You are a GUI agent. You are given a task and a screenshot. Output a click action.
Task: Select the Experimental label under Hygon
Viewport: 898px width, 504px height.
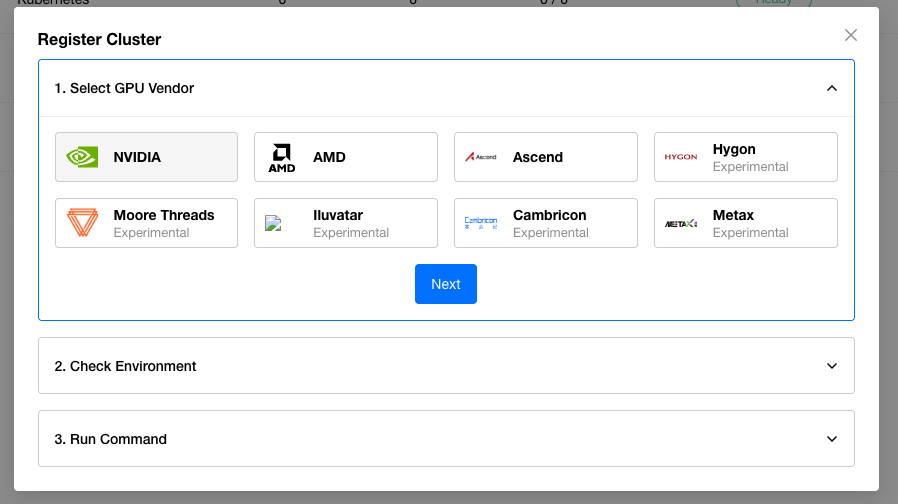tap(750, 167)
